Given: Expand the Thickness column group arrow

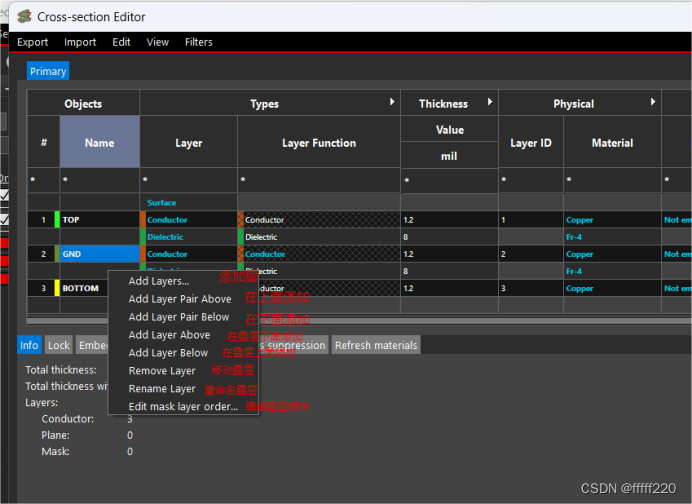Looking at the screenshot, I should tap(490, 102).
